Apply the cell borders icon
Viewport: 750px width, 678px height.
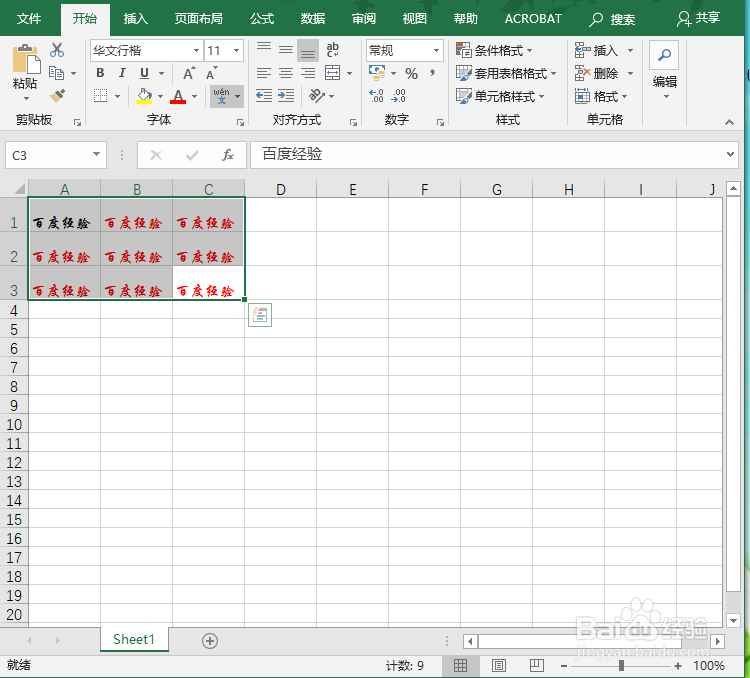pyautogui.click(x=100, y=96)
